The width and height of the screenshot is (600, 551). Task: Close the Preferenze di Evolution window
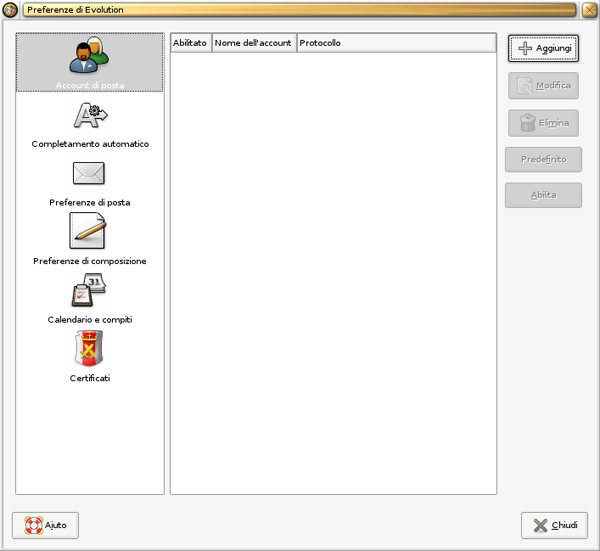(x=589, y=10)
